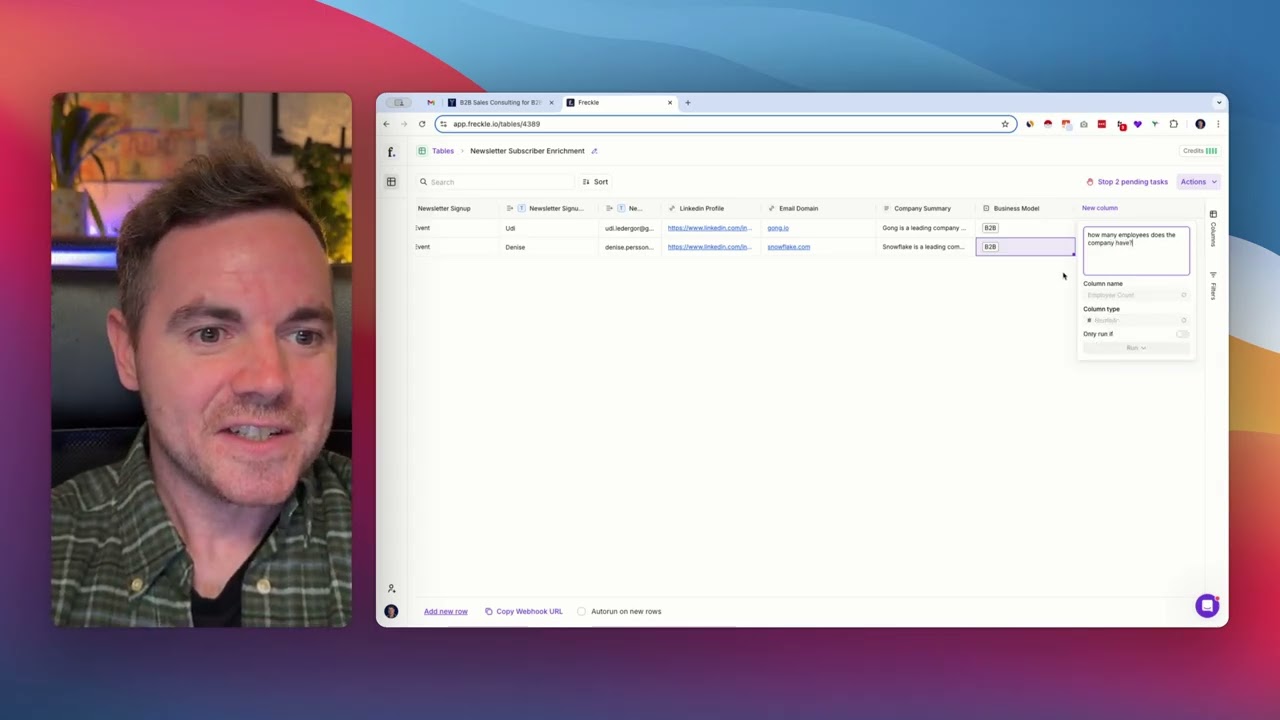1280x720 pixels.
Task: Click the Copy Webhook URL copy icon
Action: pyautogui.click(x=489, y=611)
